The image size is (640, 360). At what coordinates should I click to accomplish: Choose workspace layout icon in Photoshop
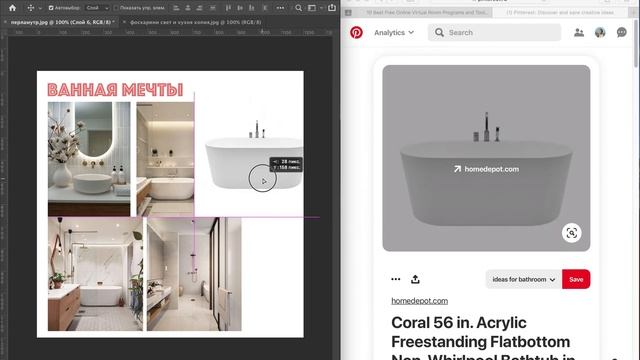pyautogui.click(x=312, y=8)
